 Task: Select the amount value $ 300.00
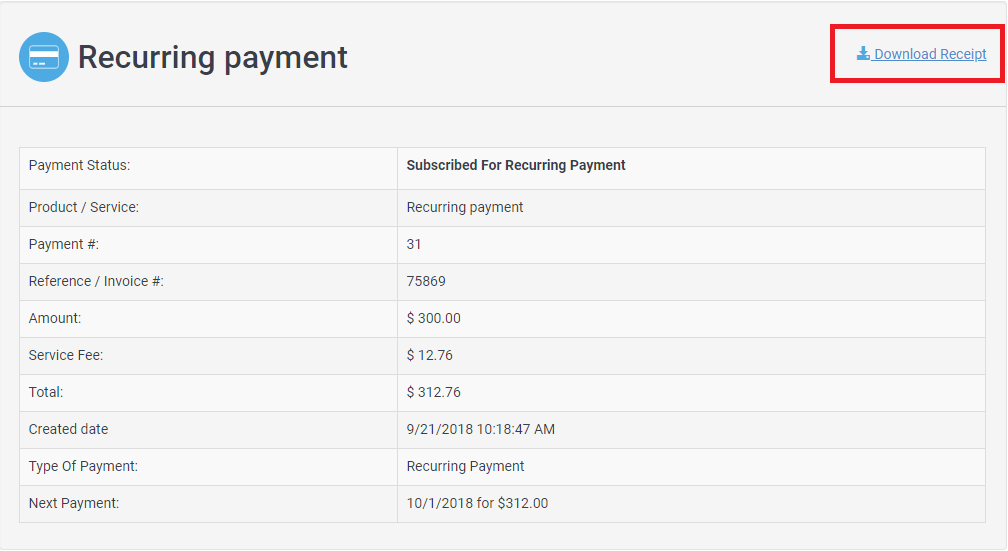point(433,318)
